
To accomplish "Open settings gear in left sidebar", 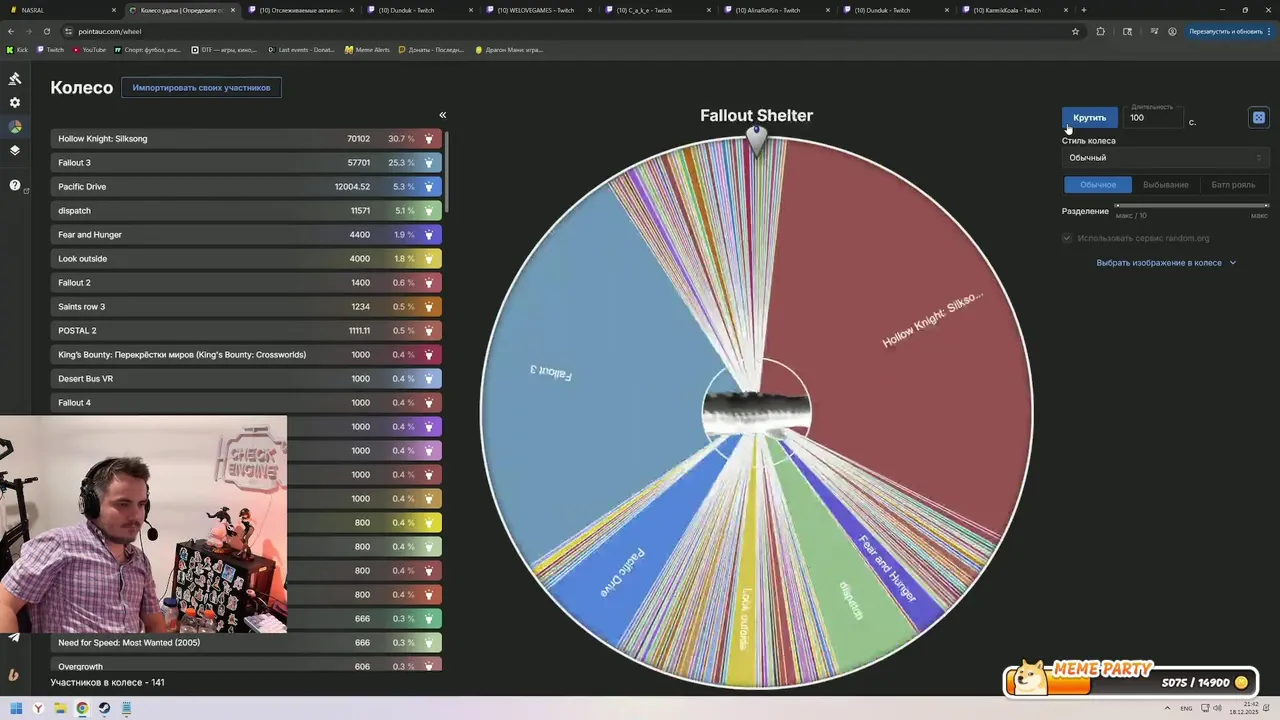I will 15,102.
